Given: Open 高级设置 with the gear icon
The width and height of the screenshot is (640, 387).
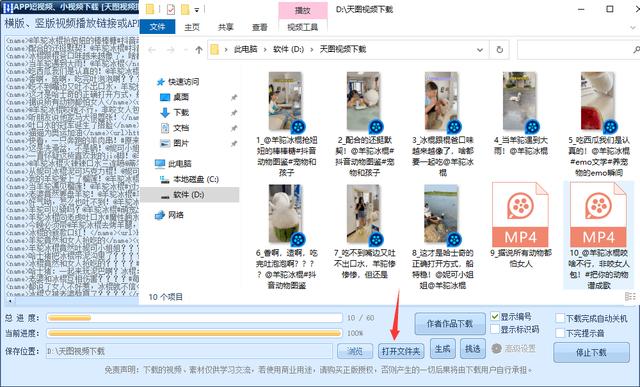Looking at the screenshot, I should 496,349.
